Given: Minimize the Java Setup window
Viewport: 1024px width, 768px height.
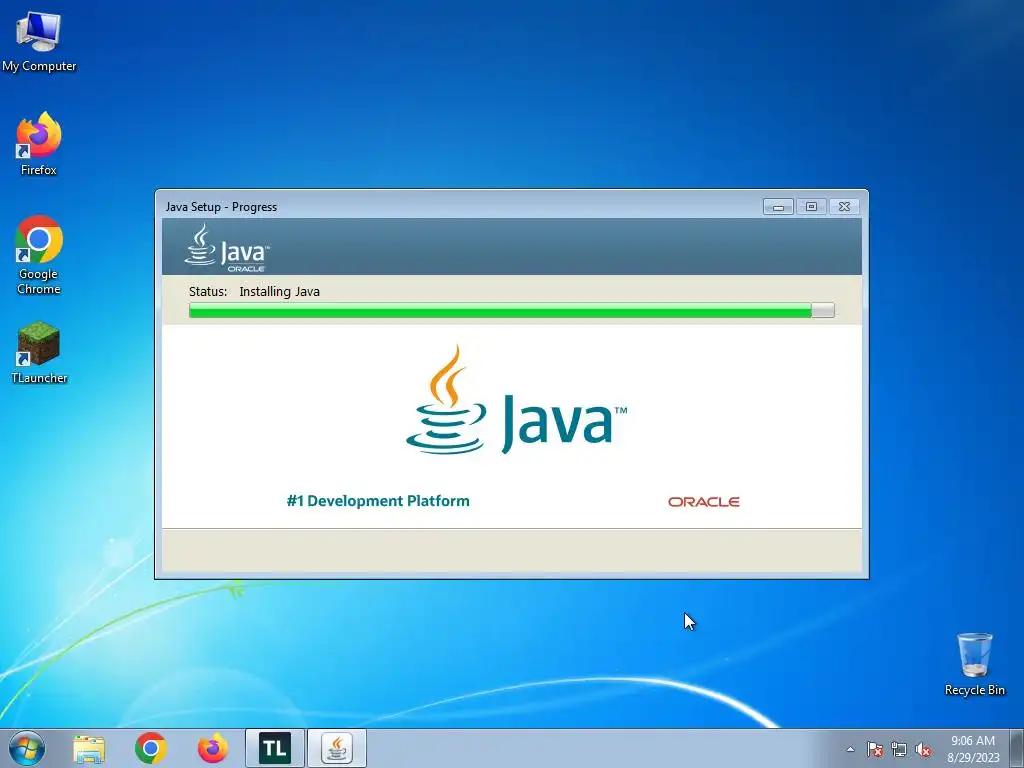Looking at the screenshot, I should click(x=778, y=206).
